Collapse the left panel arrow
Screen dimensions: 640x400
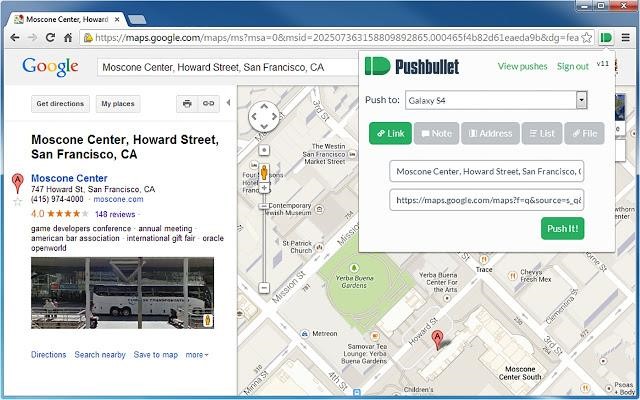point(228,103)
